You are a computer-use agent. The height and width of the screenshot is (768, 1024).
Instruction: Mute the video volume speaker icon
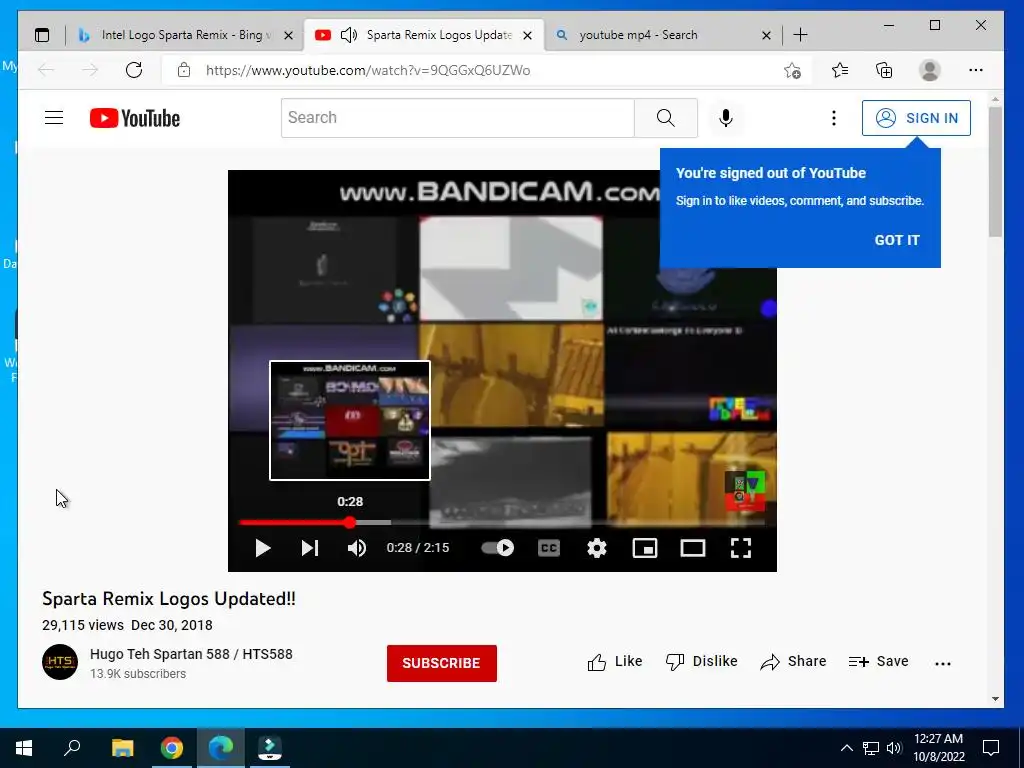pyautogui.click(x=357, y=548)
